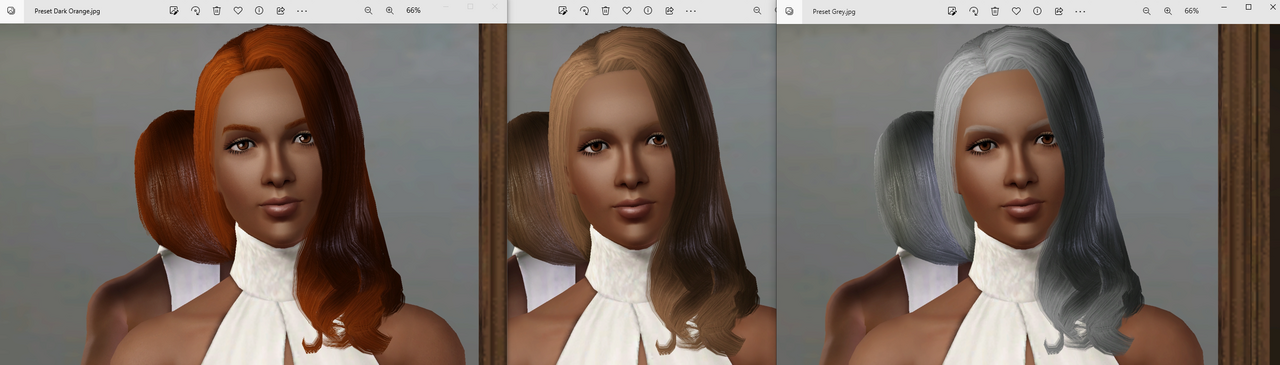Favorite the Preset Grey image
Image resolution: width=1280 pixels, height=365 pixels.
[1016, 10]
